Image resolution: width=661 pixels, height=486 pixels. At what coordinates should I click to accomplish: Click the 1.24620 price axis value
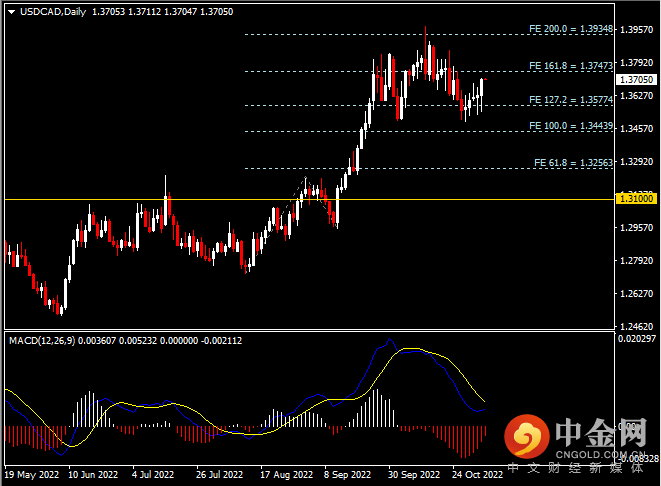(637, 326)
